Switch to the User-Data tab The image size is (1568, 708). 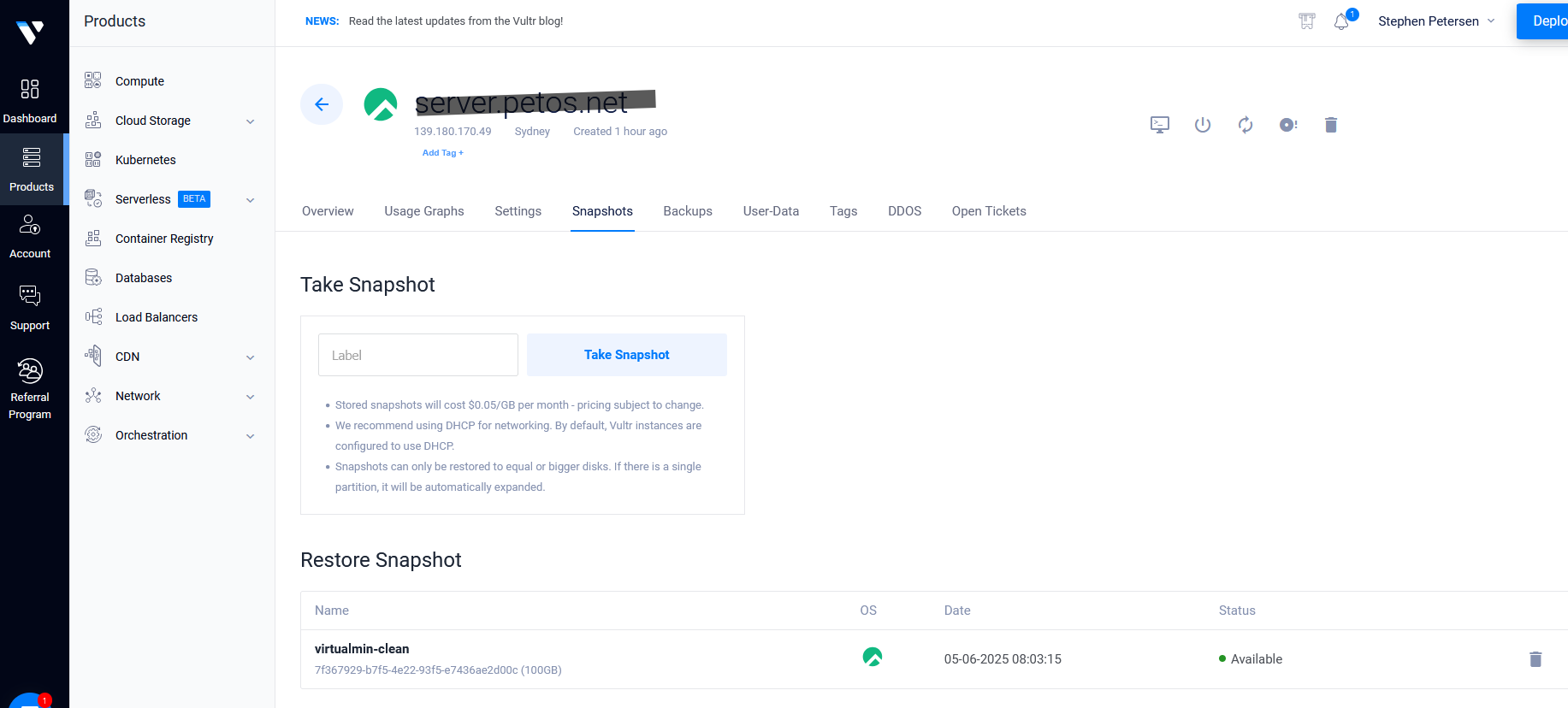click(x=771, y=211)
